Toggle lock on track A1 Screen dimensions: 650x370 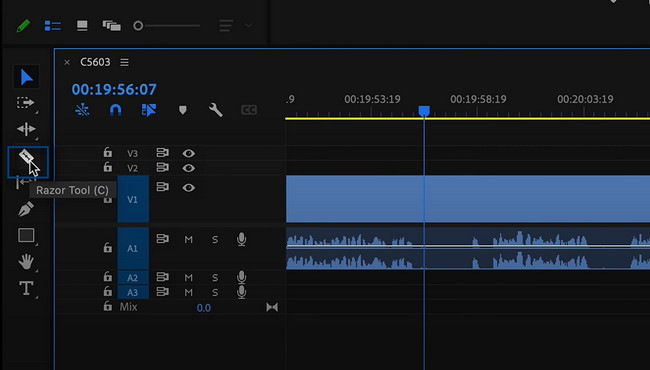(x=108, y=247)
